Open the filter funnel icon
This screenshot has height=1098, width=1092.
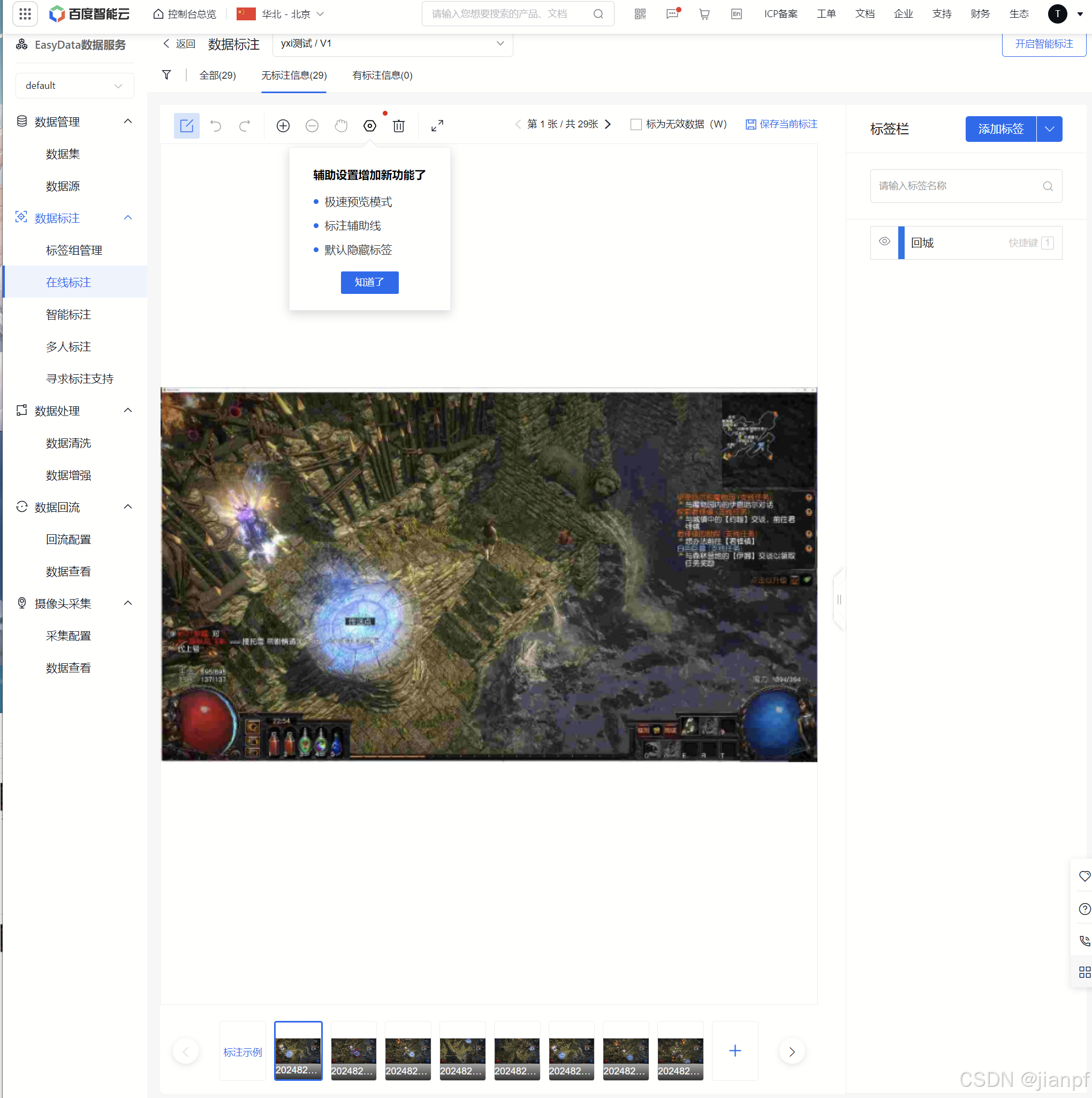[x=166, y=75]
